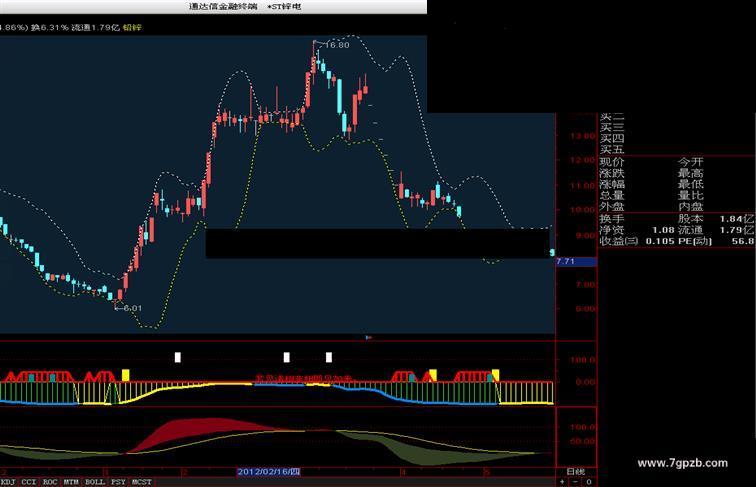Image resolution: width=756 pixels, height=487 pixels.
Task: Click the 16.80 high price label
Action: [x=337, y=45]
